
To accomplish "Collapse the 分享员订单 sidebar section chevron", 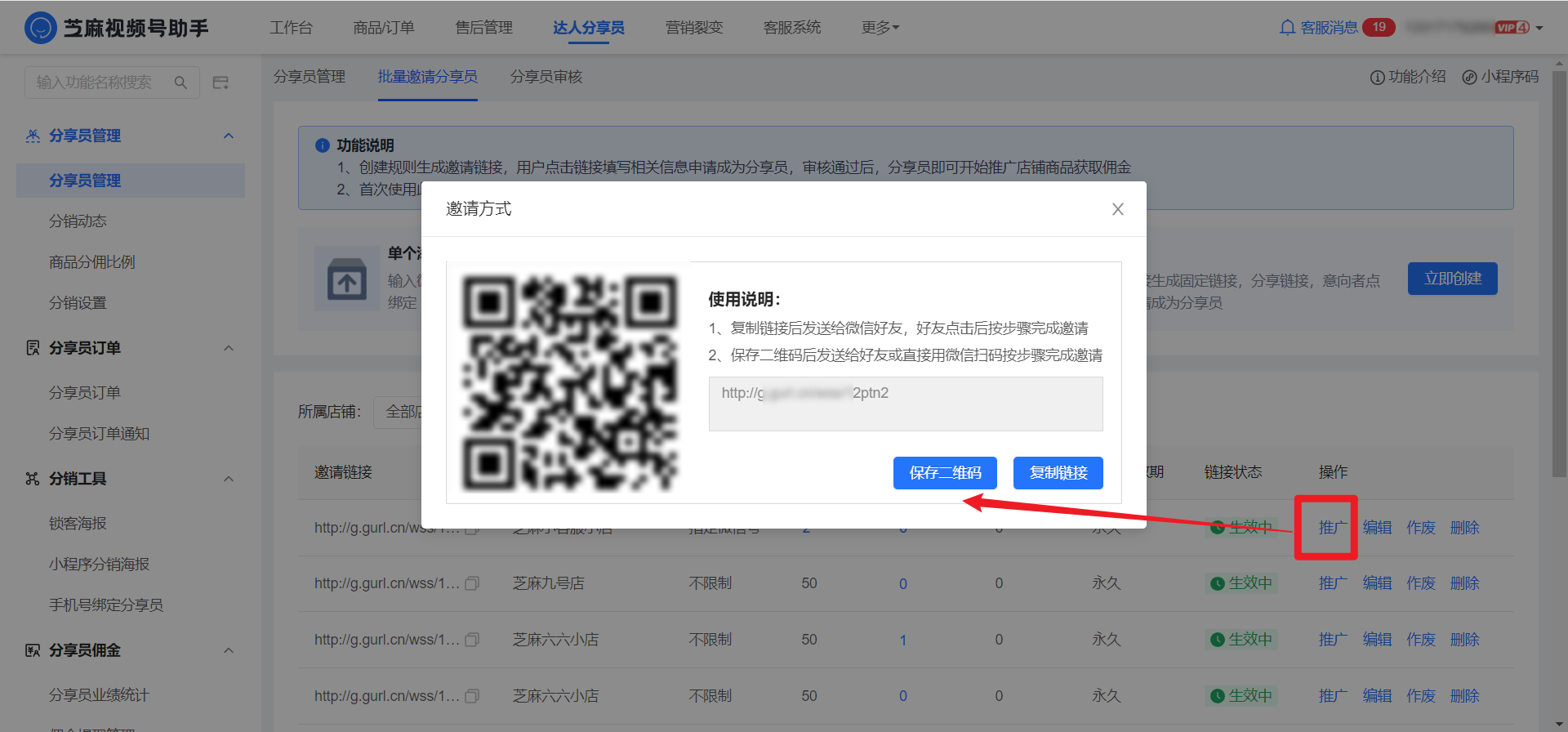I will pos(229,348).
